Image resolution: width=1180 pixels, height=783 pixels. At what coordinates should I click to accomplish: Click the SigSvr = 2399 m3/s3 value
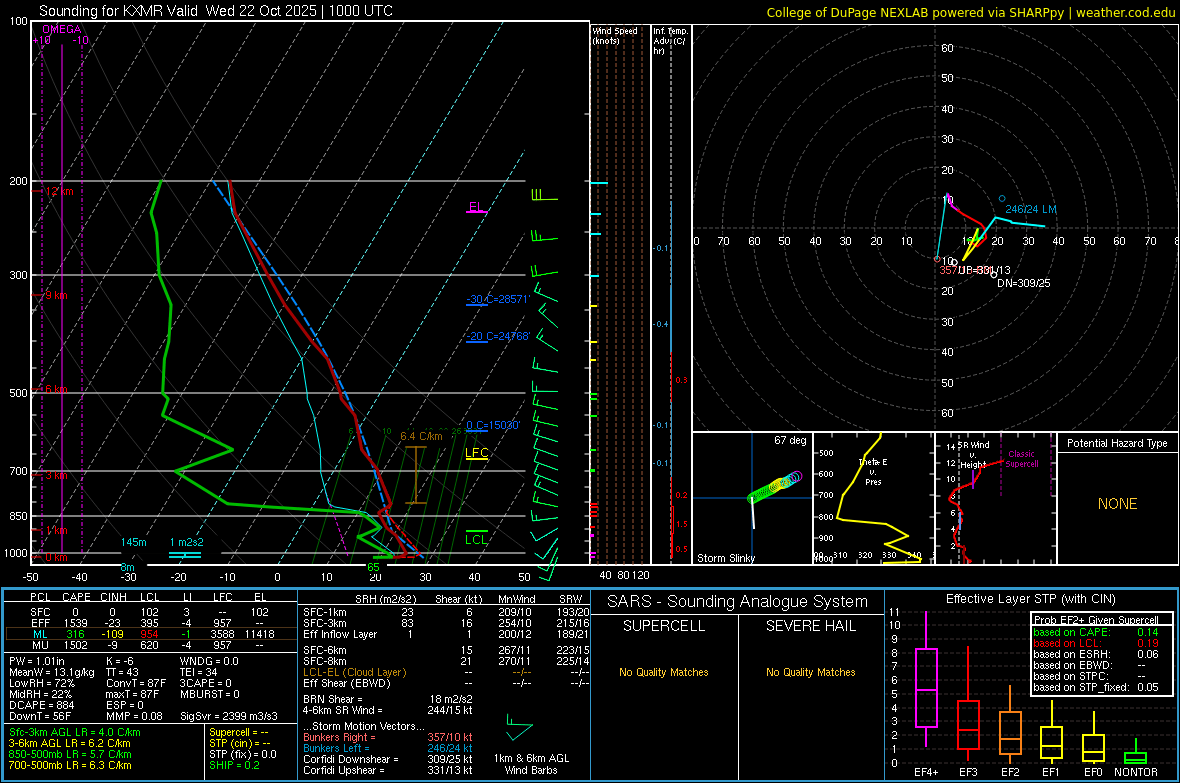pos(229,716)
